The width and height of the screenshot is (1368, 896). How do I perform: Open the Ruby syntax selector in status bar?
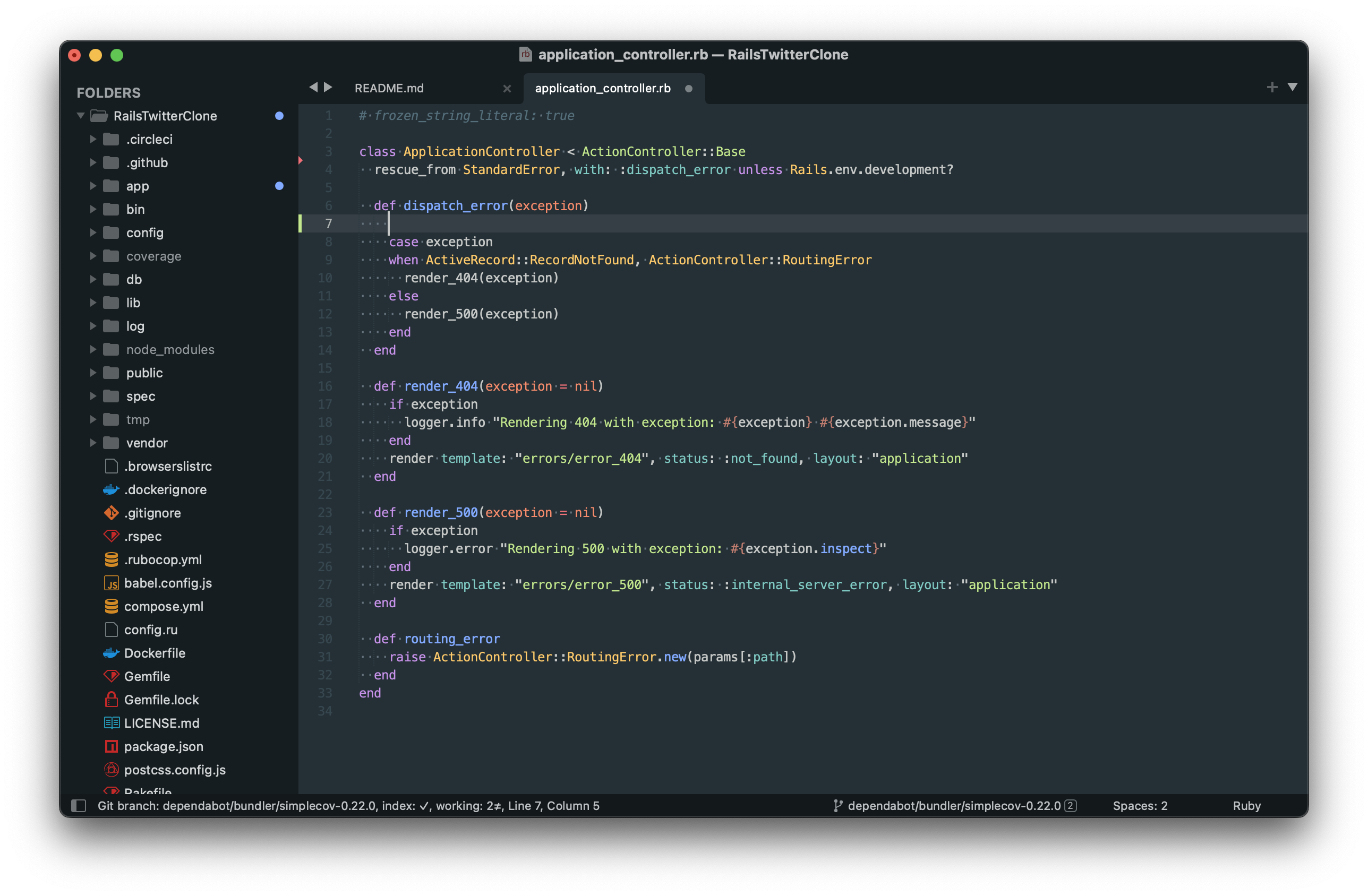coord(1247,806)
